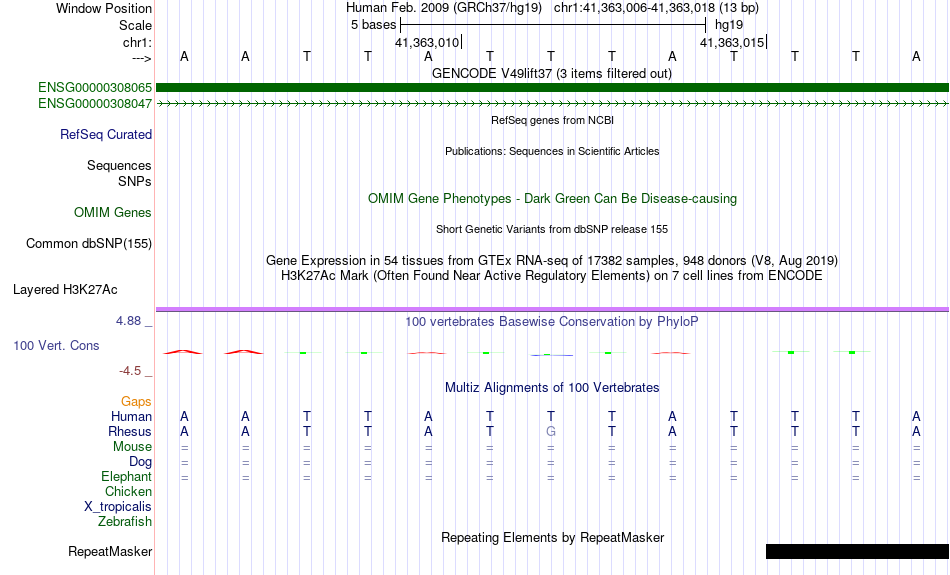Click the H3K27Ac Mark track title
Image resolution: width=950 pixels, height=575 pixels.
click(552, 276)
